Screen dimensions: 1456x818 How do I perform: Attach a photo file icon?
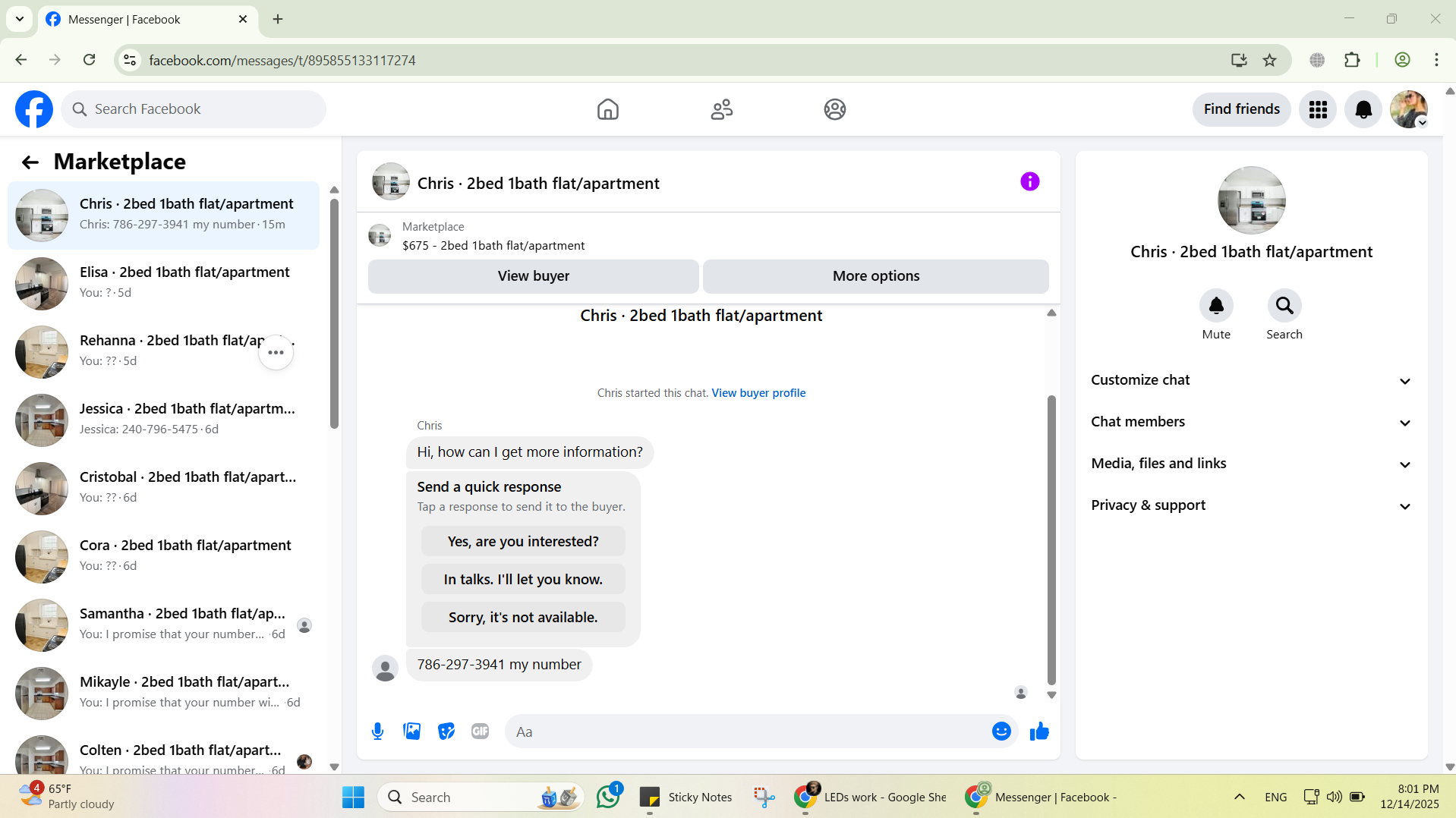coord(411,731)
